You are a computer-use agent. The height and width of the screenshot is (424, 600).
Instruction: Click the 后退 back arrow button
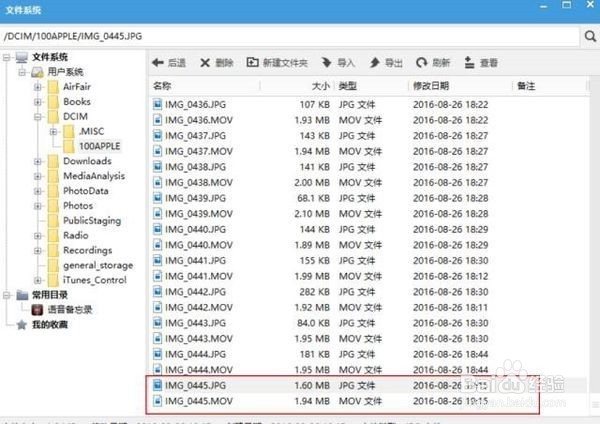[169, 63]
